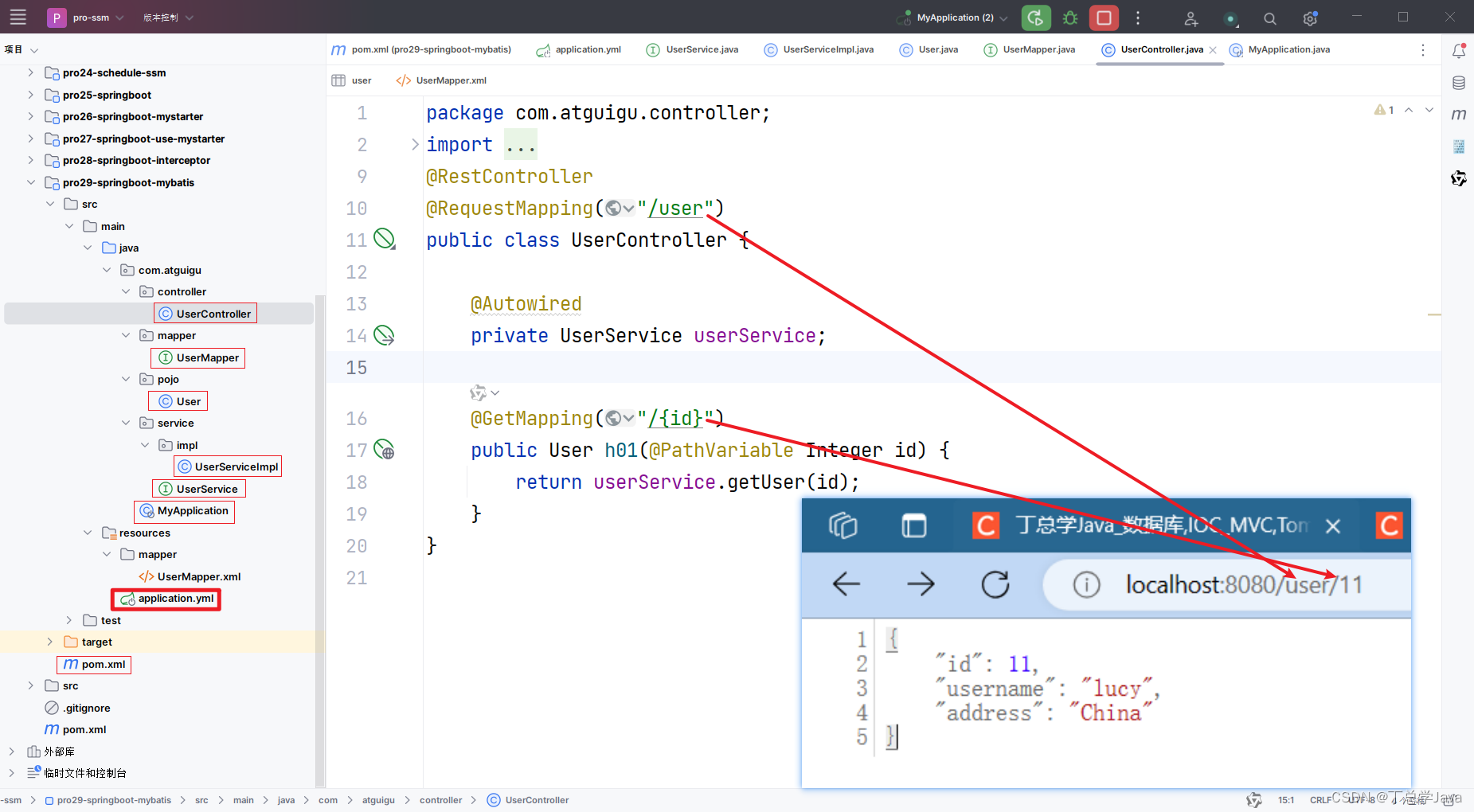Rerun the MyApplication run configuration
The height and width of the screenshot is (812, 1474).
coord(1035,17)
